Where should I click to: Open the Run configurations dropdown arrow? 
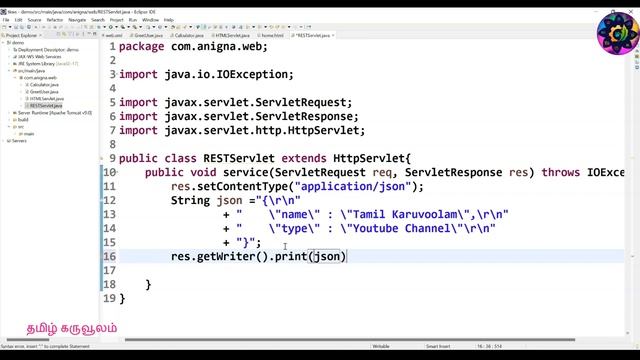point(116,27)
